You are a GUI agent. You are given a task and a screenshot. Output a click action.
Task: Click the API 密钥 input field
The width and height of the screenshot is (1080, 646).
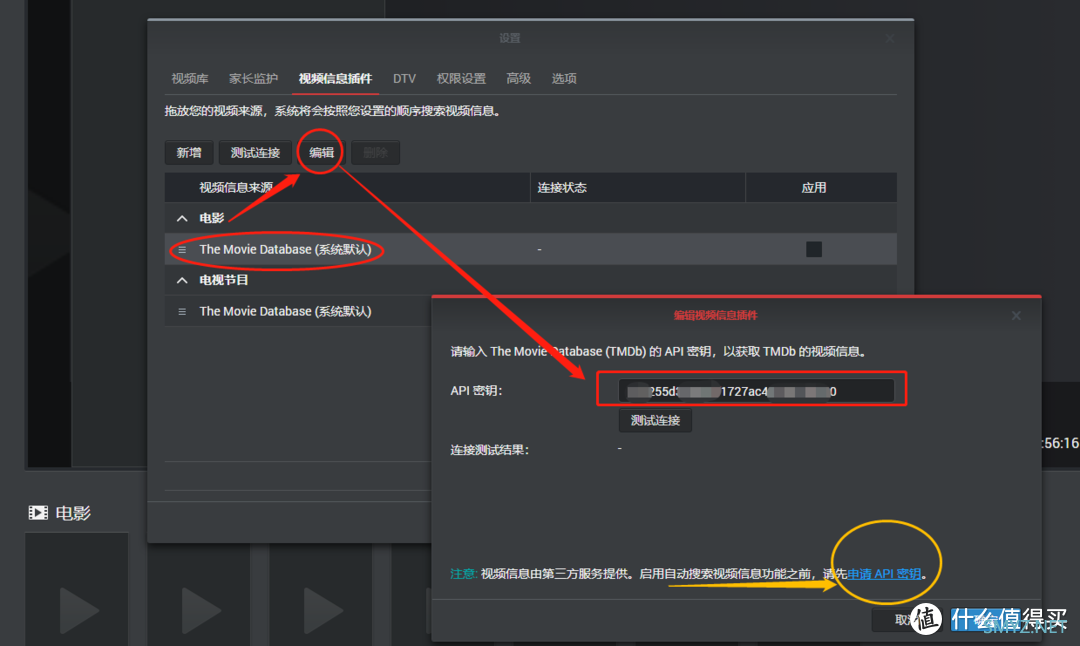coord(756,390)
